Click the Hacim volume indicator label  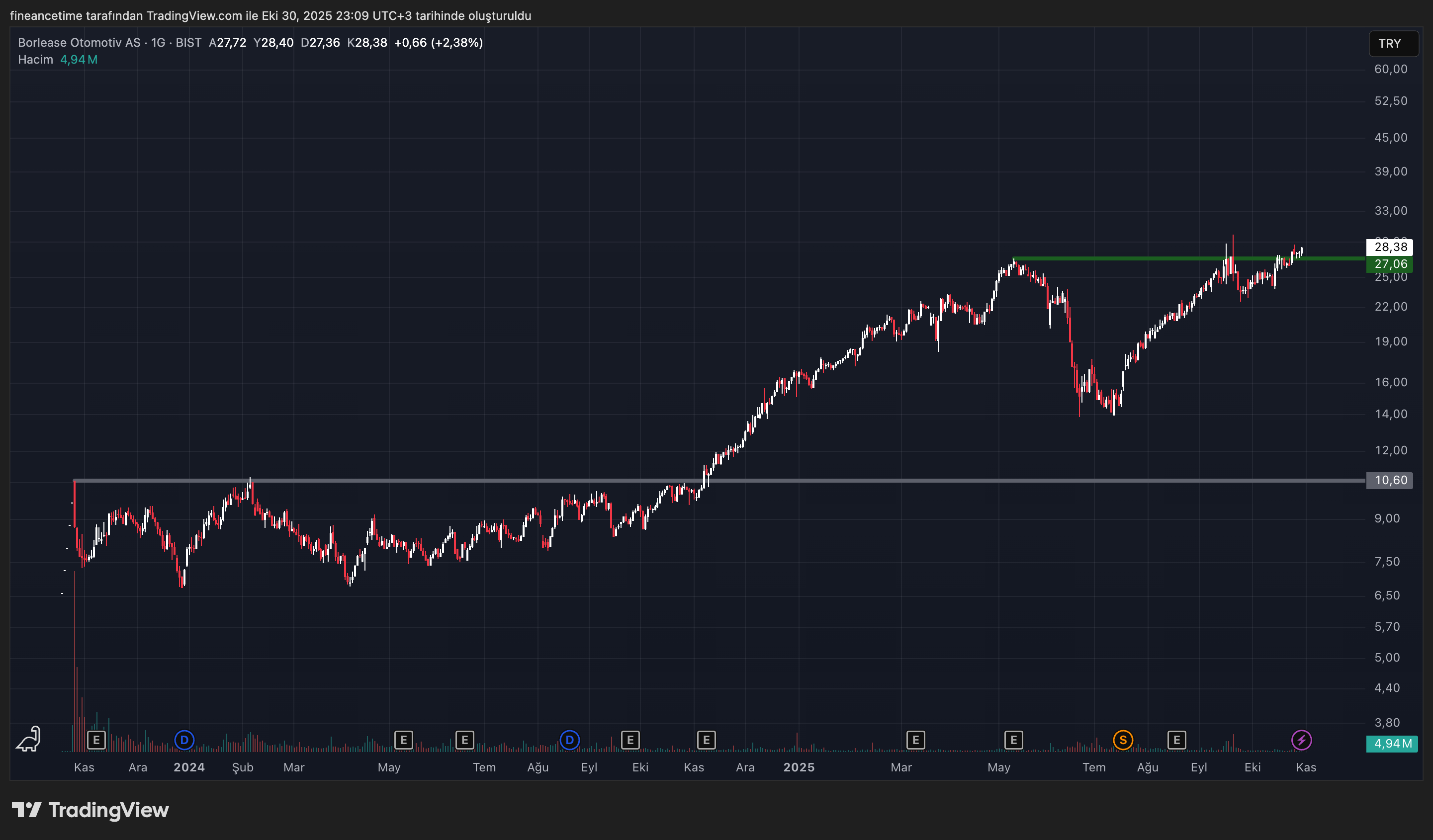tap(35, 60)
